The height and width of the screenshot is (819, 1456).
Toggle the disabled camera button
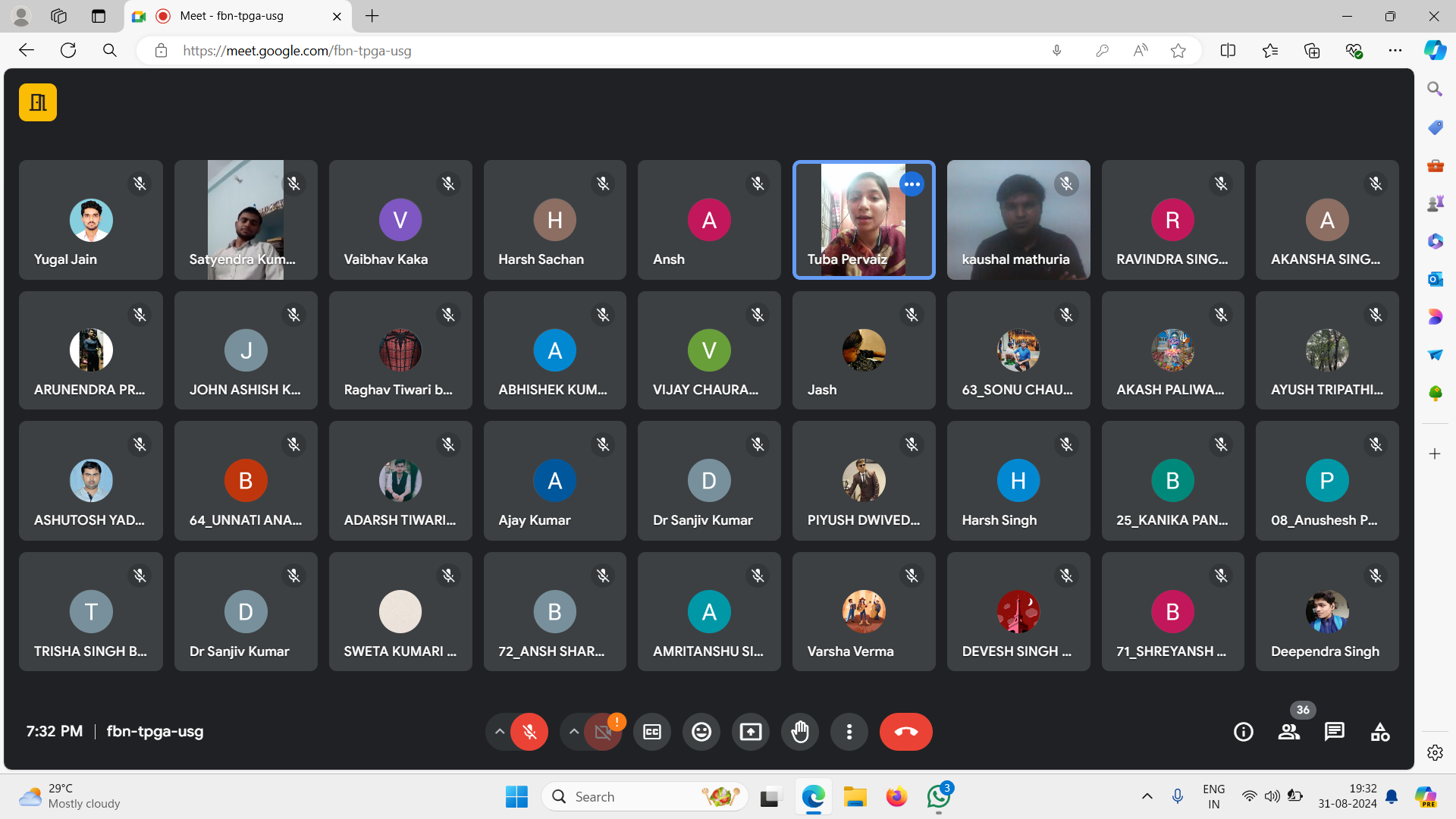click(x=603, y=732)
